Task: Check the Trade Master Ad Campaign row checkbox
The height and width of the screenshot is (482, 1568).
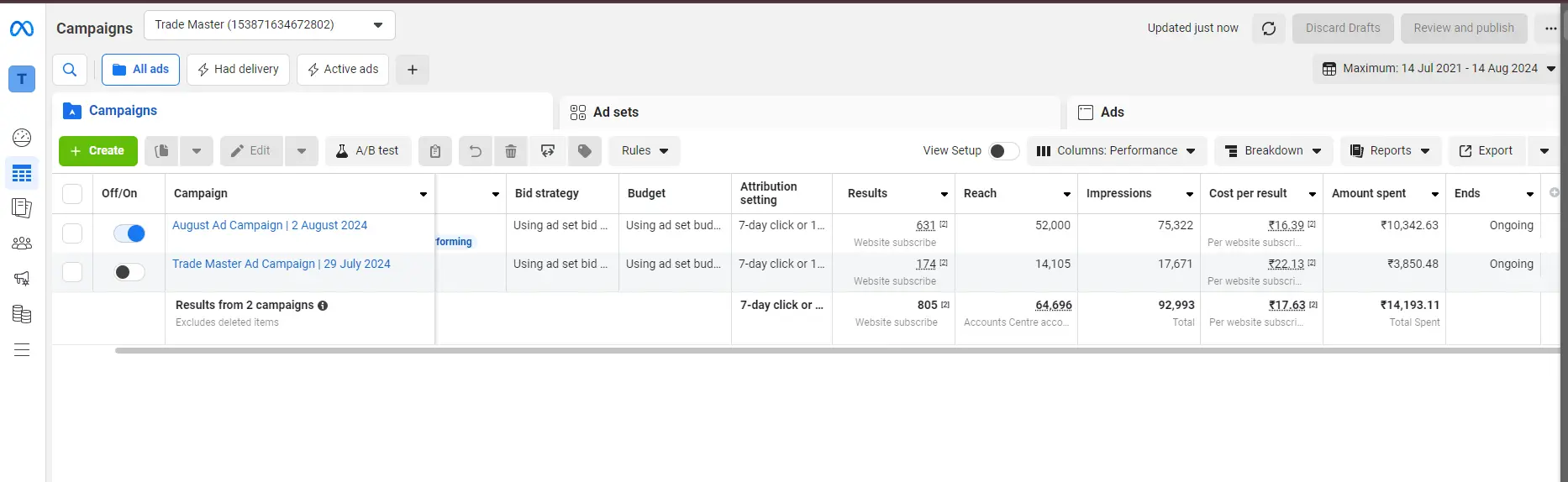Action: click(x=72, y=272)
